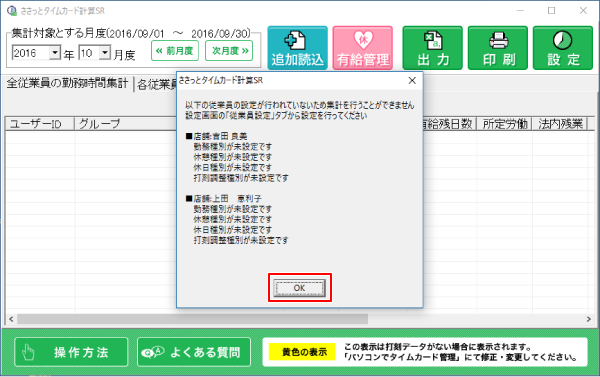Click the 出力 export button
The height and width of the screenshot is (377, 600).
pos(433,48)
